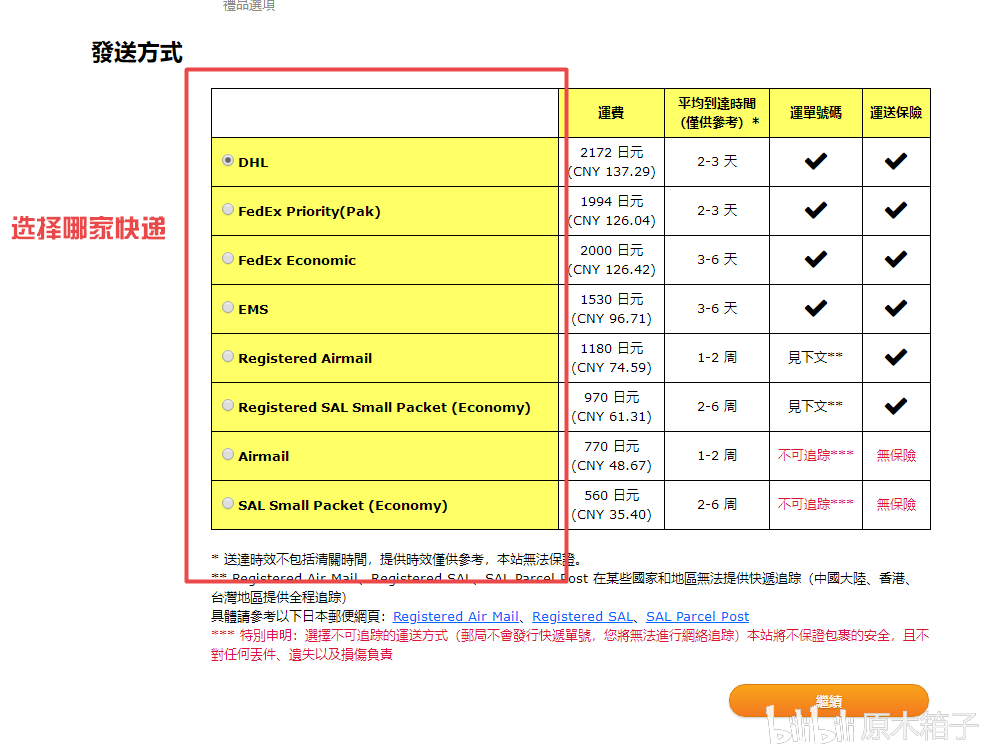Click the 970 日元 Registered SAL price
Viewport: 982px width, 744px height.
tap(611, 406)
